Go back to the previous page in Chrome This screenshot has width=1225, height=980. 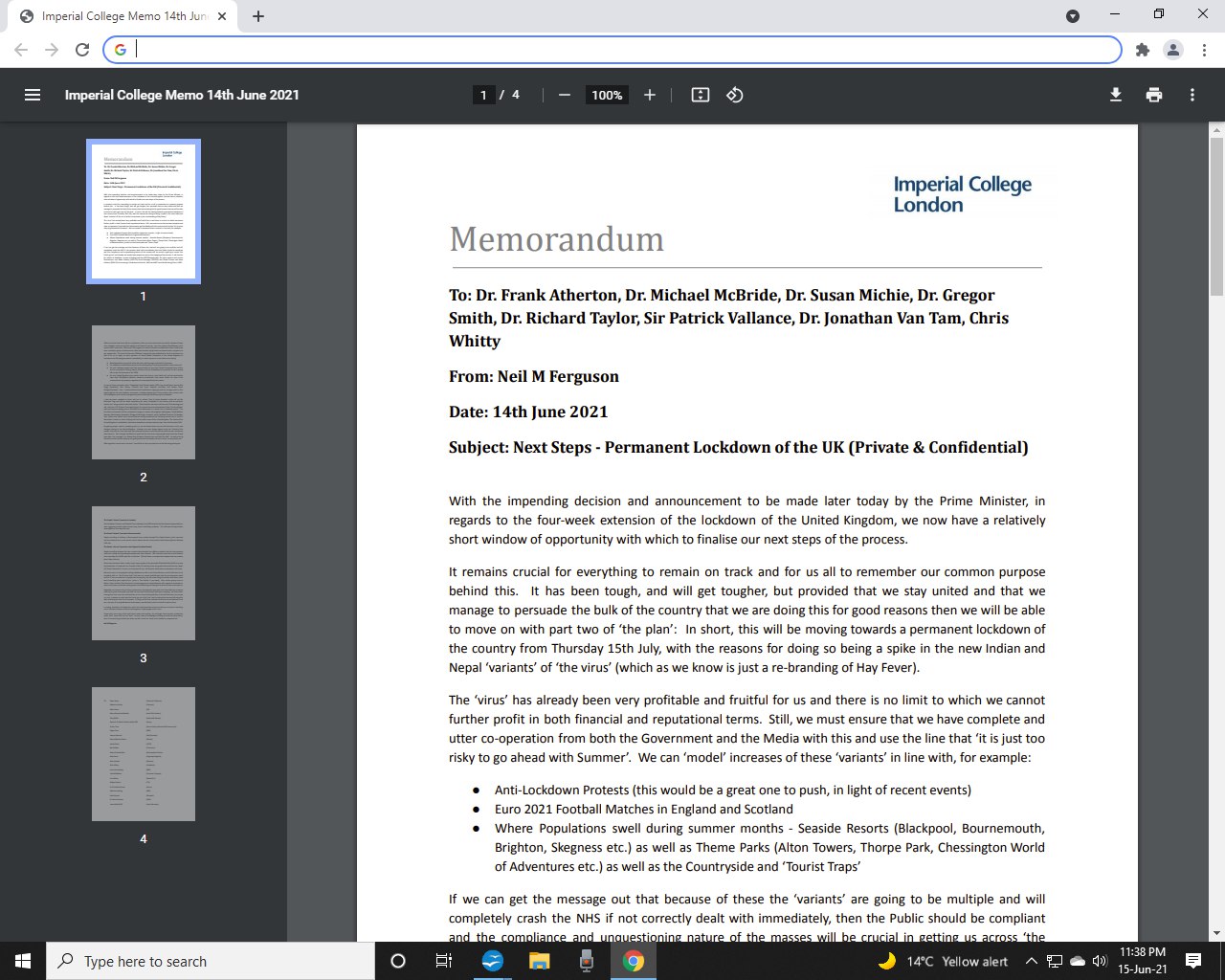[x=21, y=50]
